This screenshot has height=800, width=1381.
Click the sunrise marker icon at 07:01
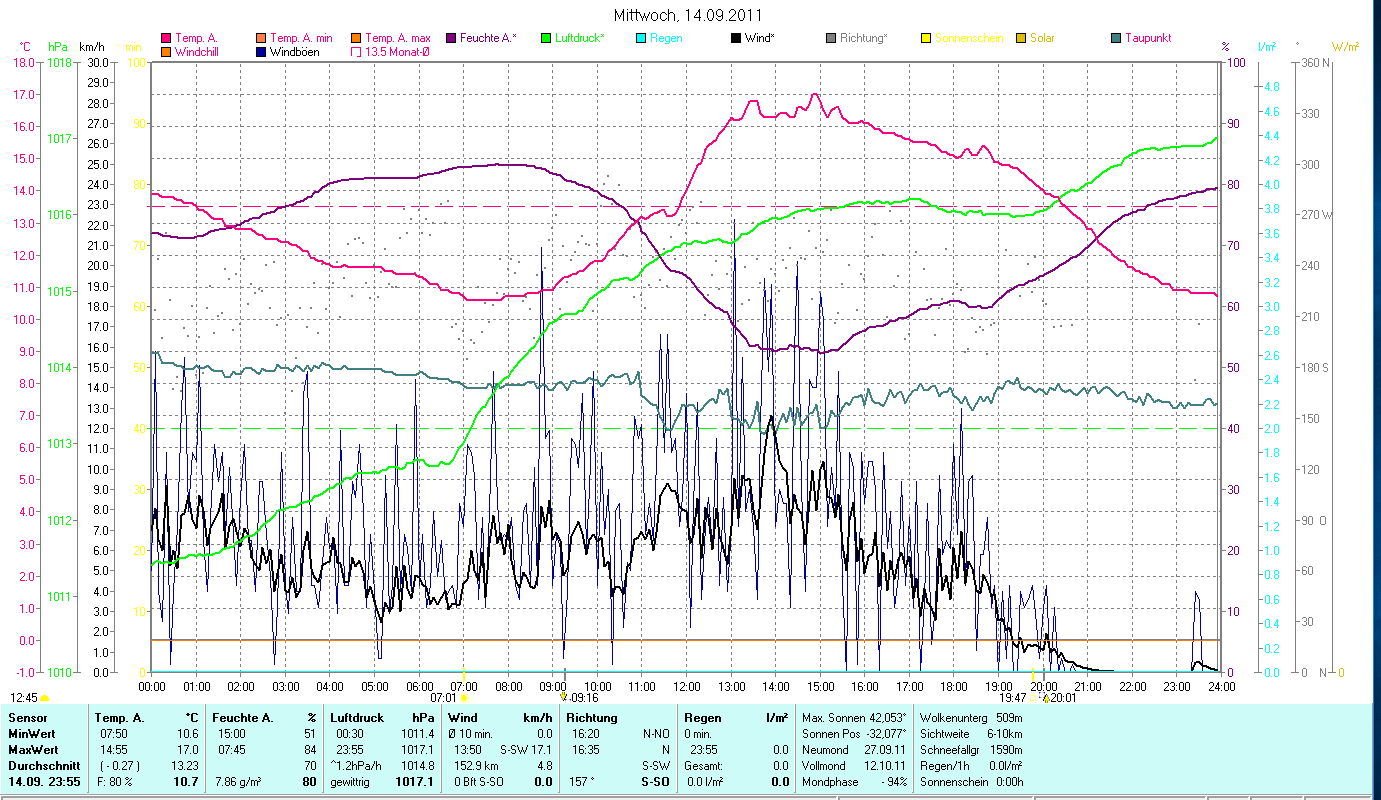464,697
